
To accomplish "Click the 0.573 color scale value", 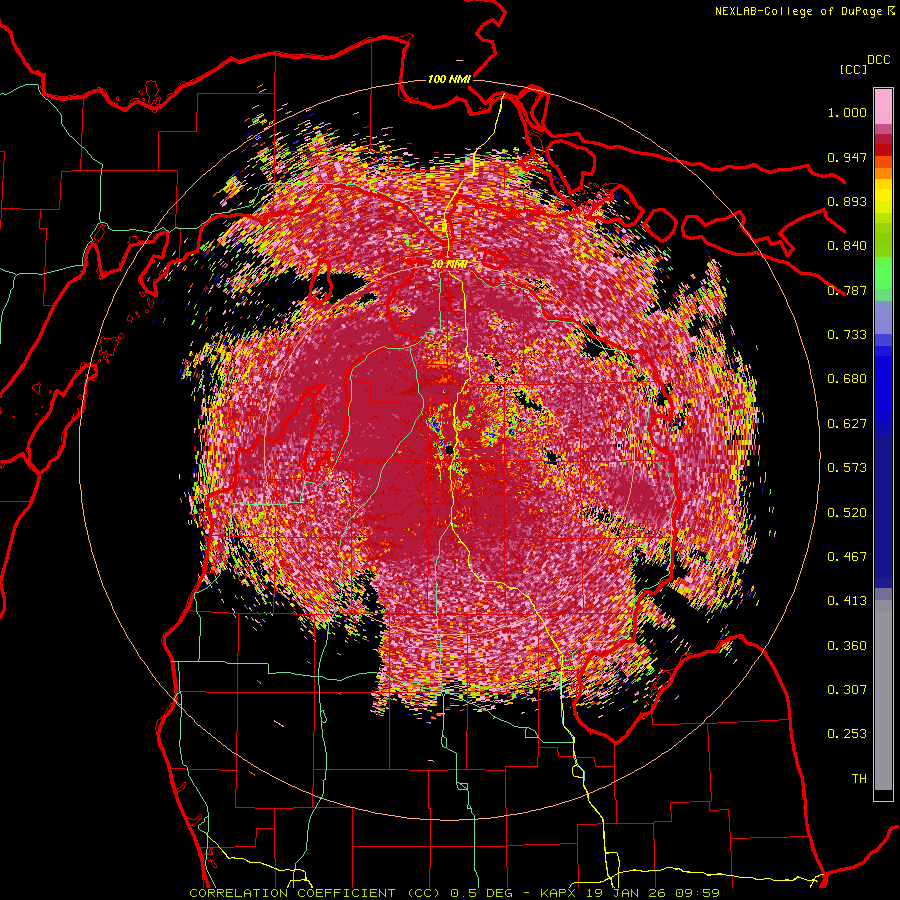I will (847, 468).
